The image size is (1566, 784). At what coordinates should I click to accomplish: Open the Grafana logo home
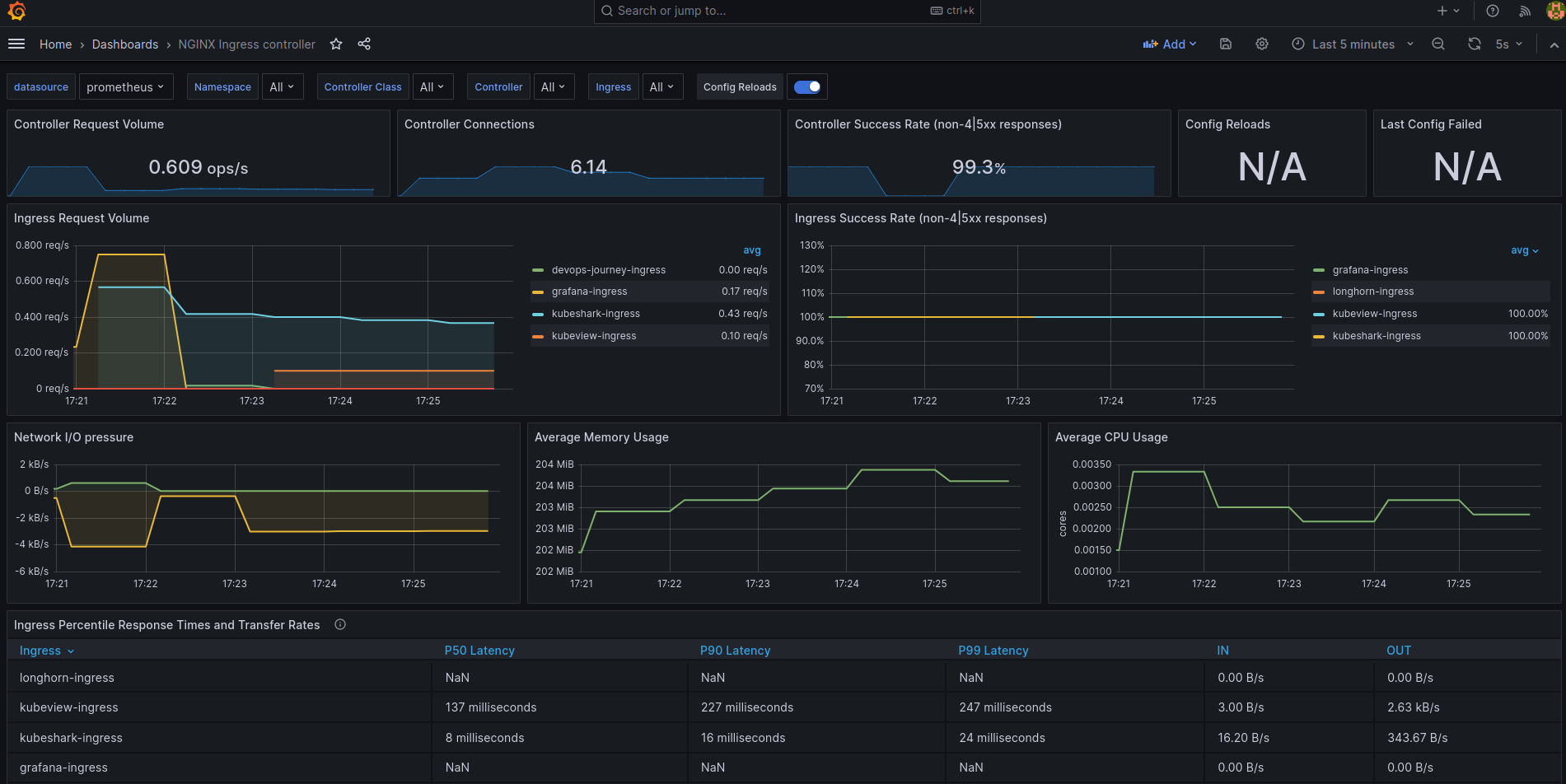(x=16, y=11)
